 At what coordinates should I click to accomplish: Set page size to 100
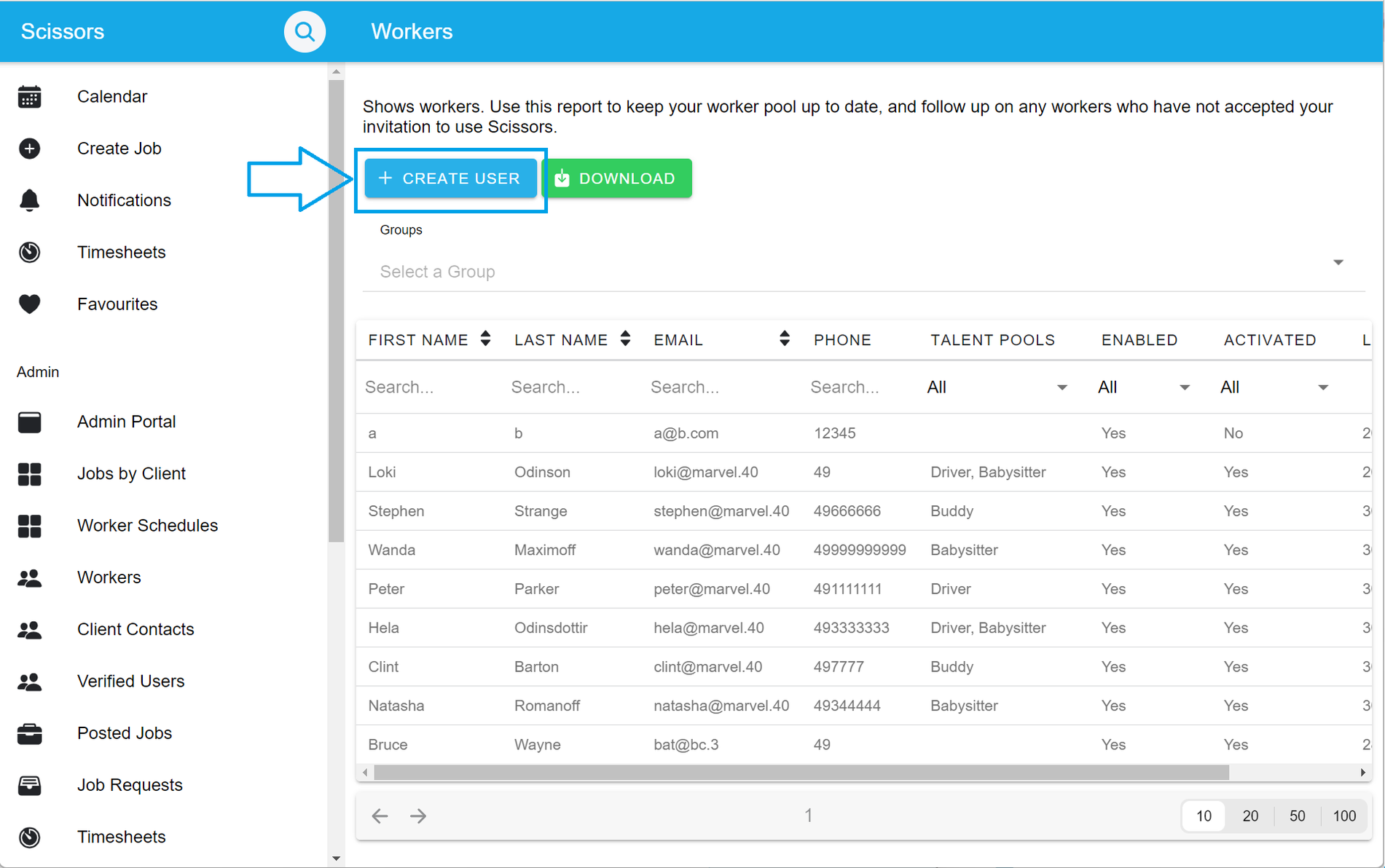pyautogui.click(x=1344, y=816)
